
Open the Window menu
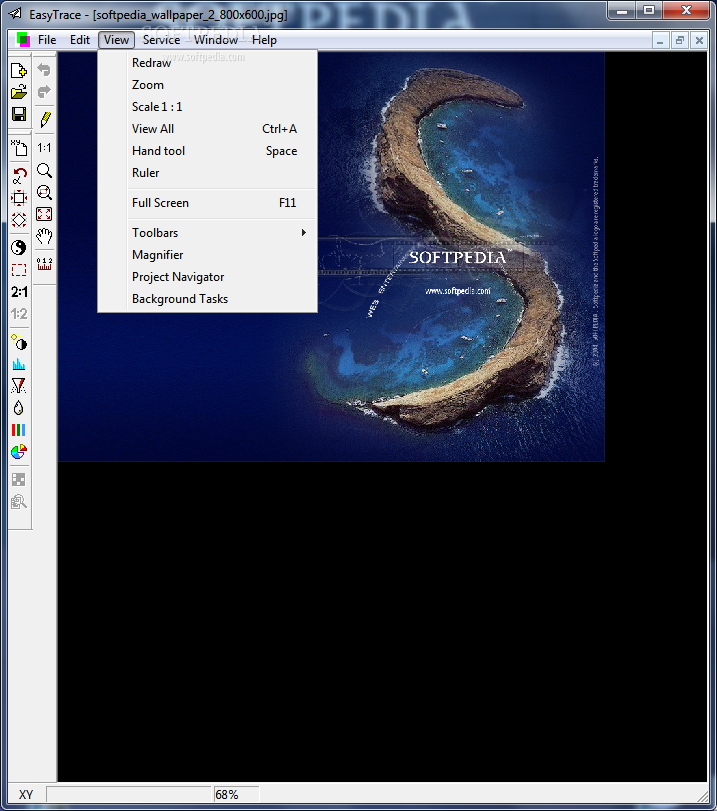pyautogui.click(x=216, y=40)
